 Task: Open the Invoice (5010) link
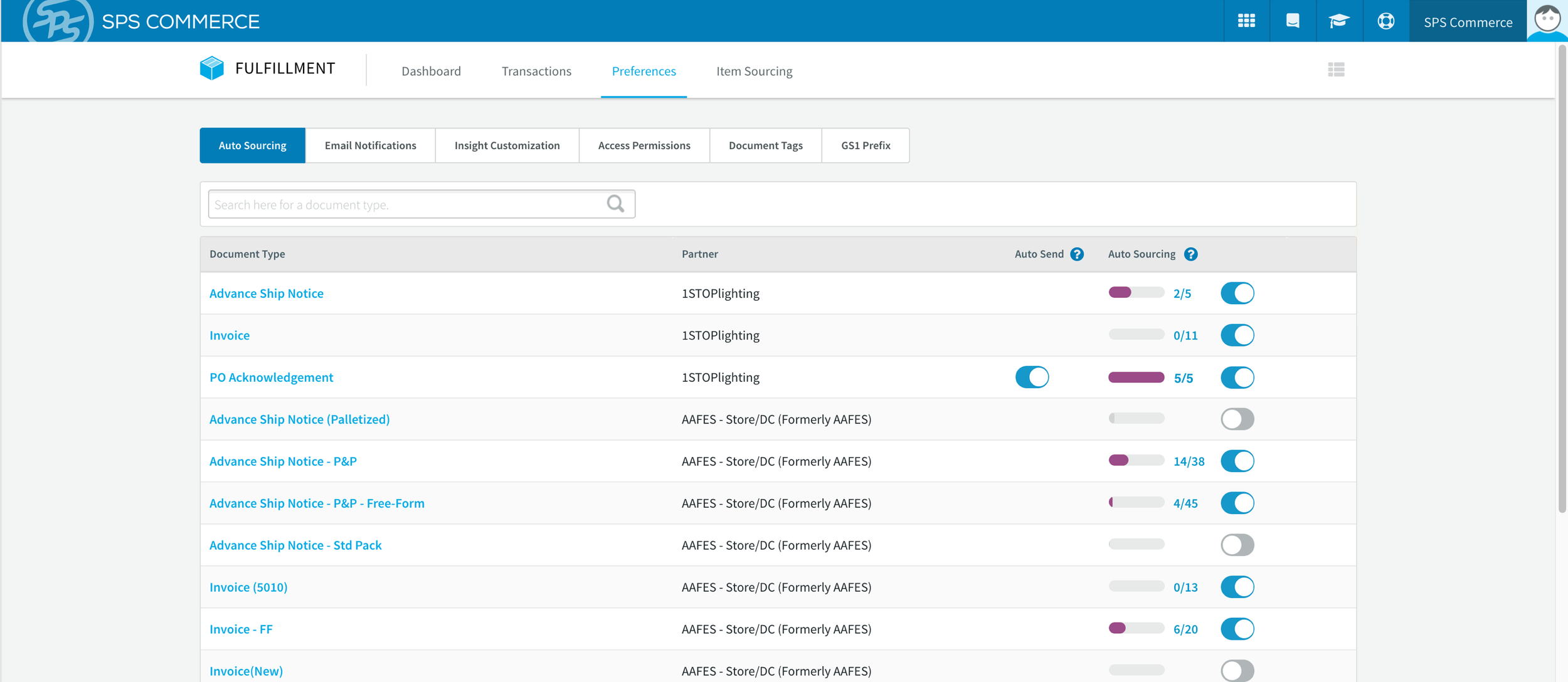248,587
